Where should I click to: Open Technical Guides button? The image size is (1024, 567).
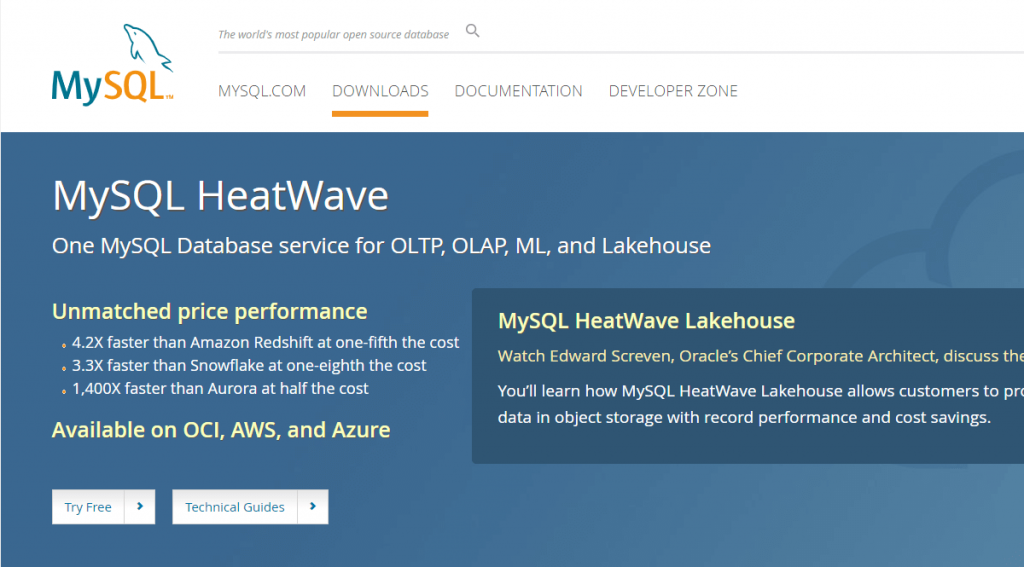pos(235,506)
